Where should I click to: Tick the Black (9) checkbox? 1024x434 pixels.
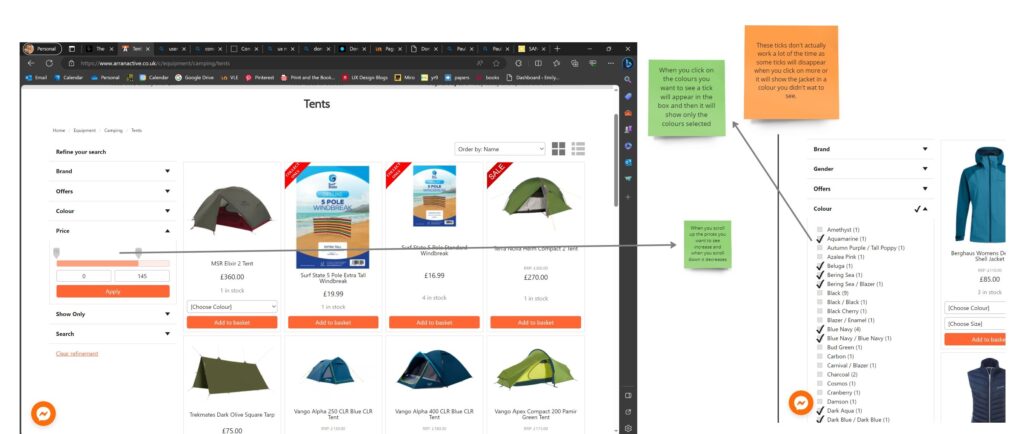(820, 293)
